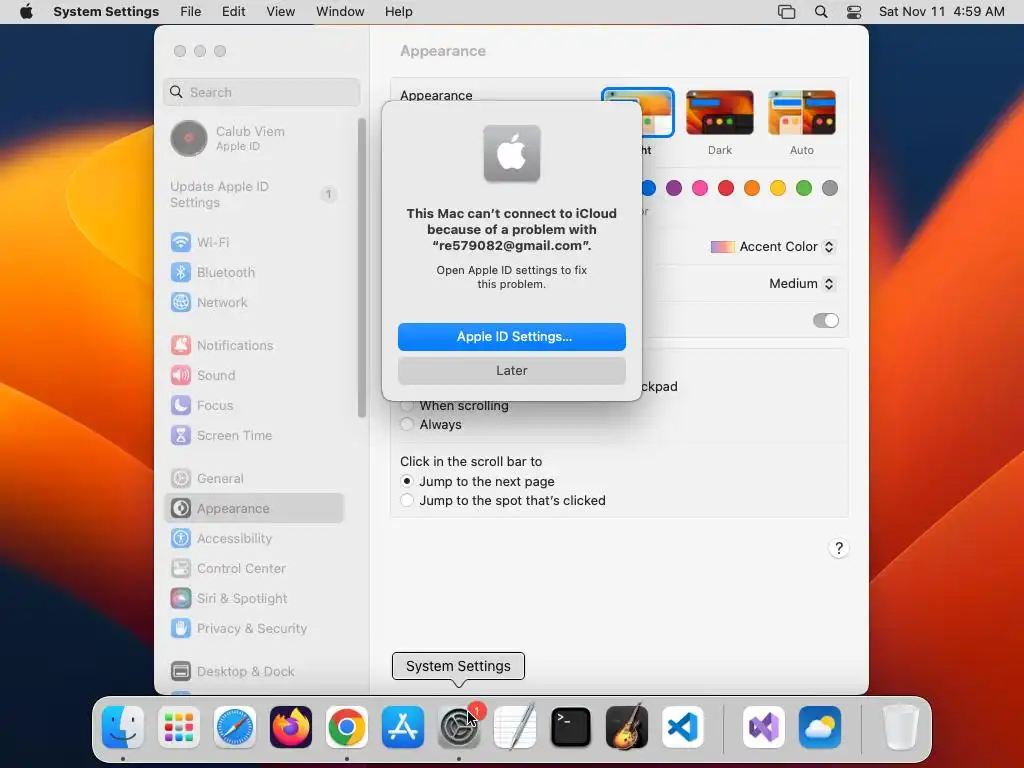Open Terminal from the Dock
The width and height of the screenshot is (1024, 768).
point(571,727)
